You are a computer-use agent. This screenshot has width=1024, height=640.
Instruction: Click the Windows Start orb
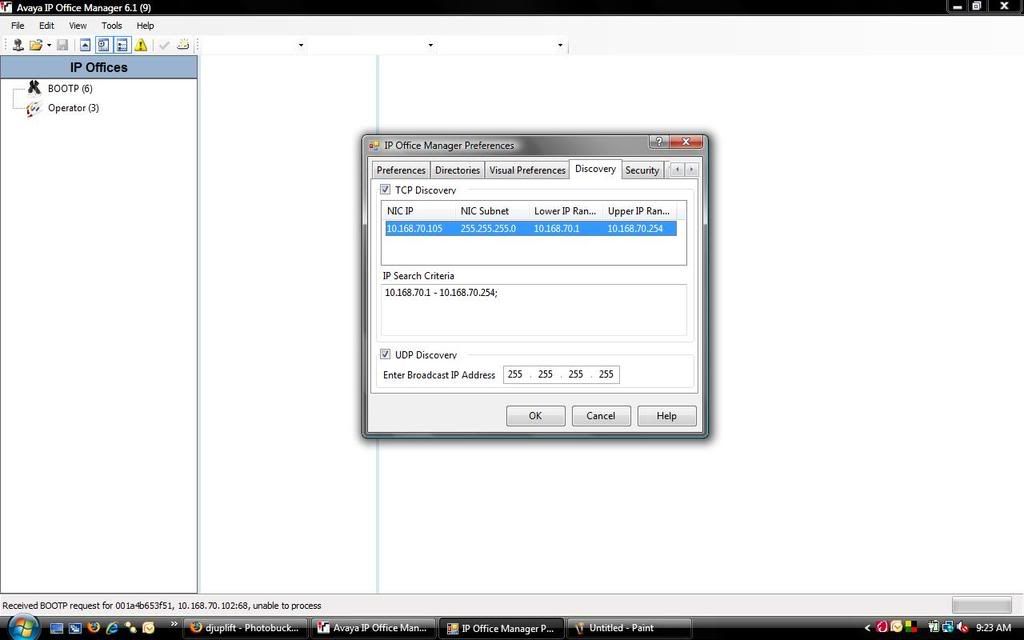tap(24, 628)
